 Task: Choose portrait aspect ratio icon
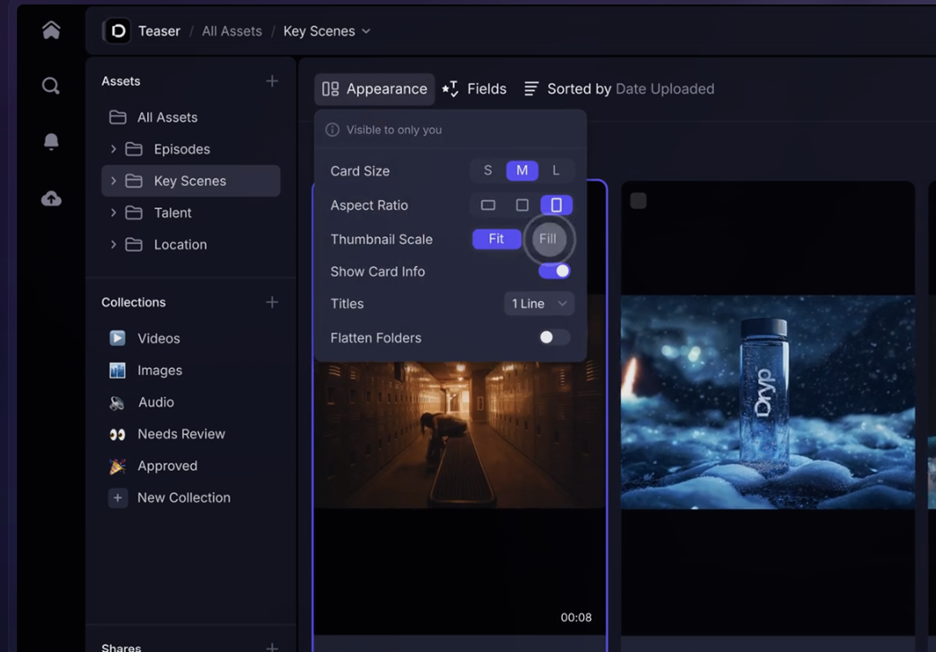point(556,205)
